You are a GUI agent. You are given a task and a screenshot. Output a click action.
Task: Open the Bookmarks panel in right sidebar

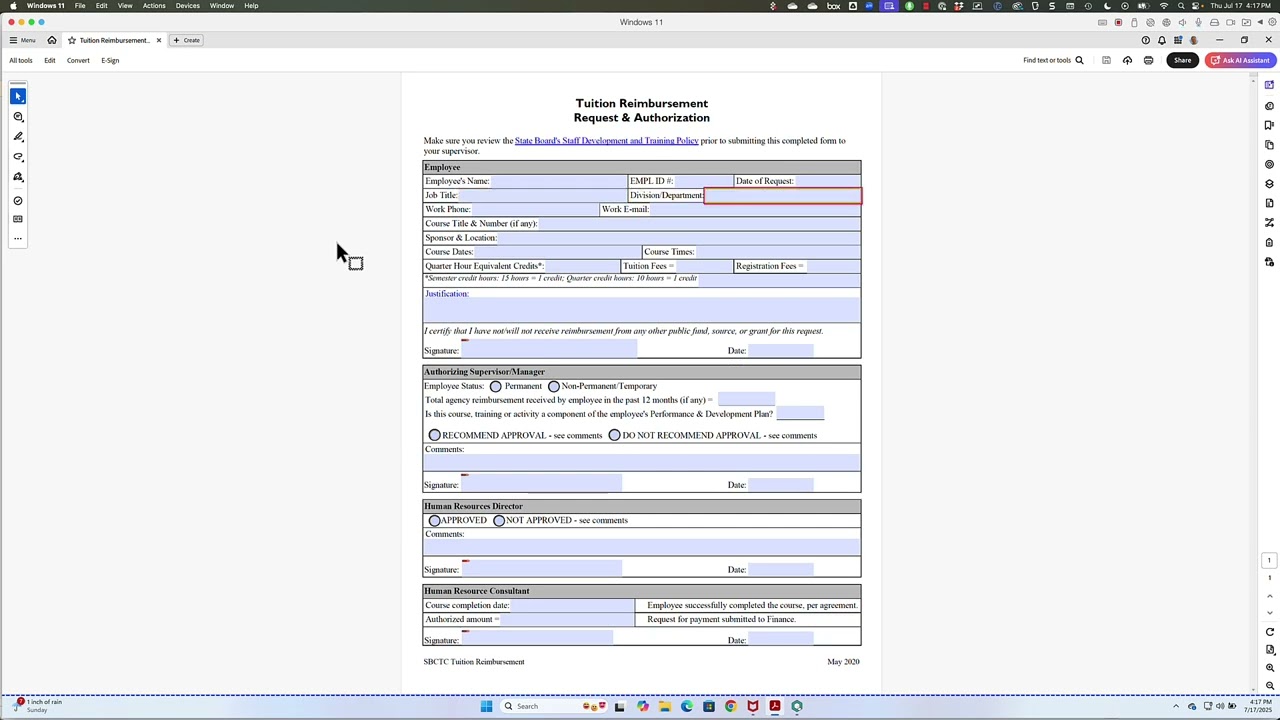(x=1269, y=125)
